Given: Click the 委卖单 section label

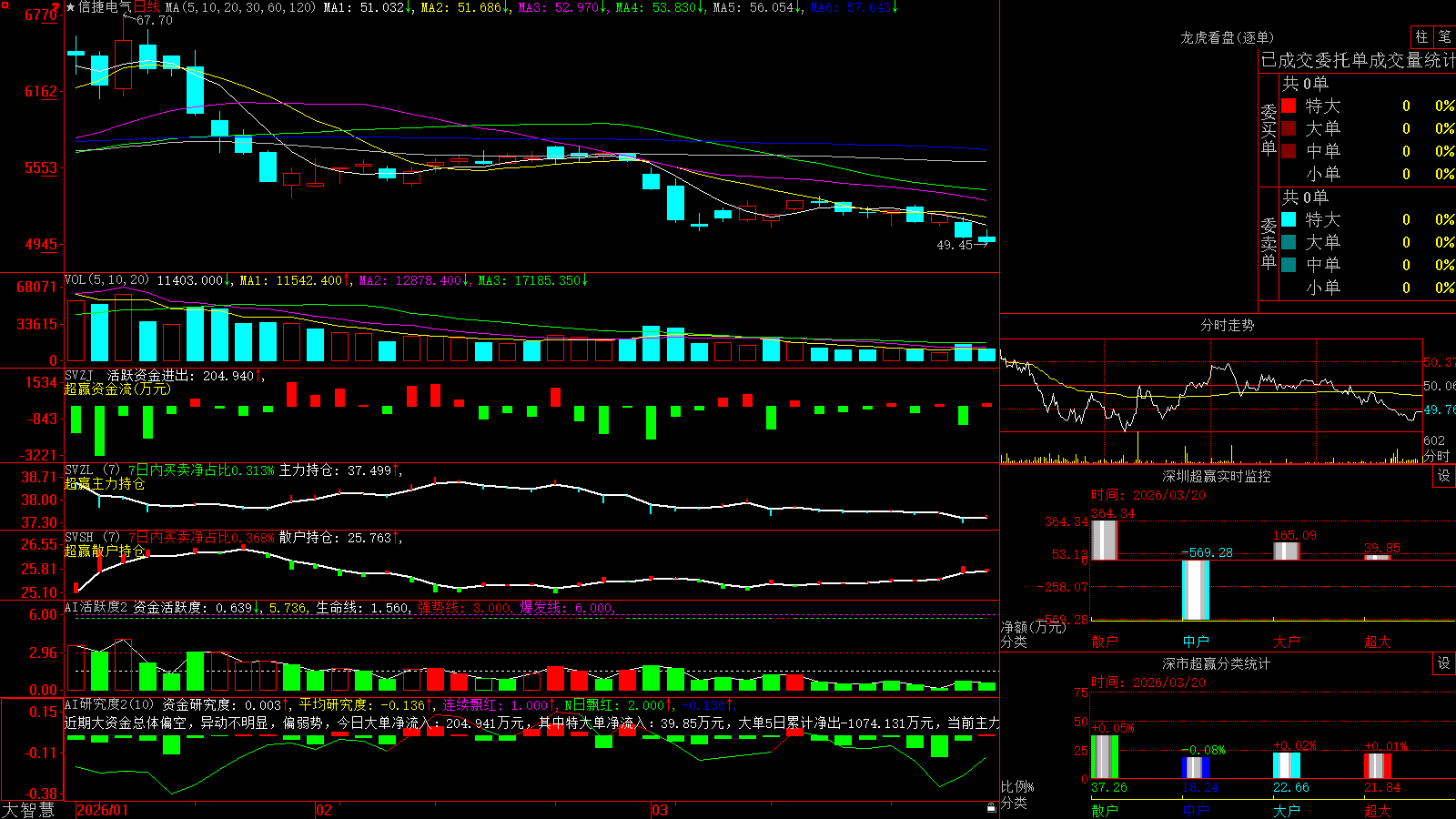Looking at the screenshot, I should click(x=1269, y=244).
